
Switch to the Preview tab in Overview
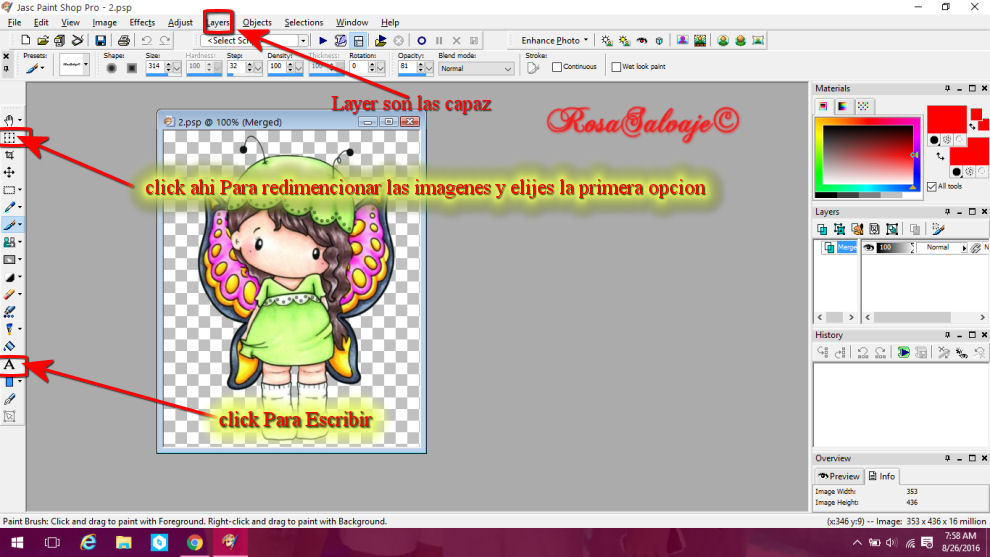click(x=838, y=476)
